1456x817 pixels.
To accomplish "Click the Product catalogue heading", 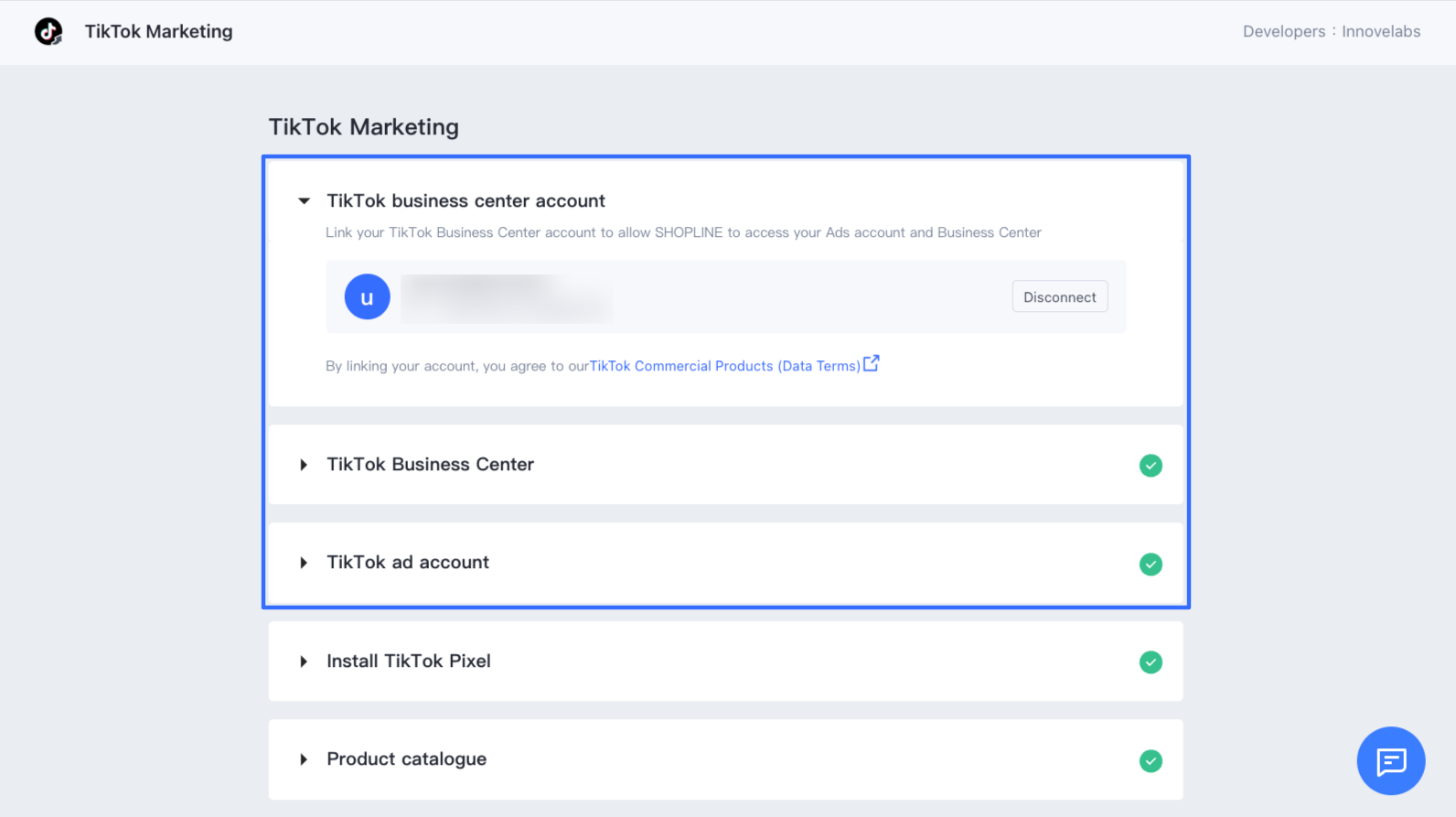I will pos(407,759).
